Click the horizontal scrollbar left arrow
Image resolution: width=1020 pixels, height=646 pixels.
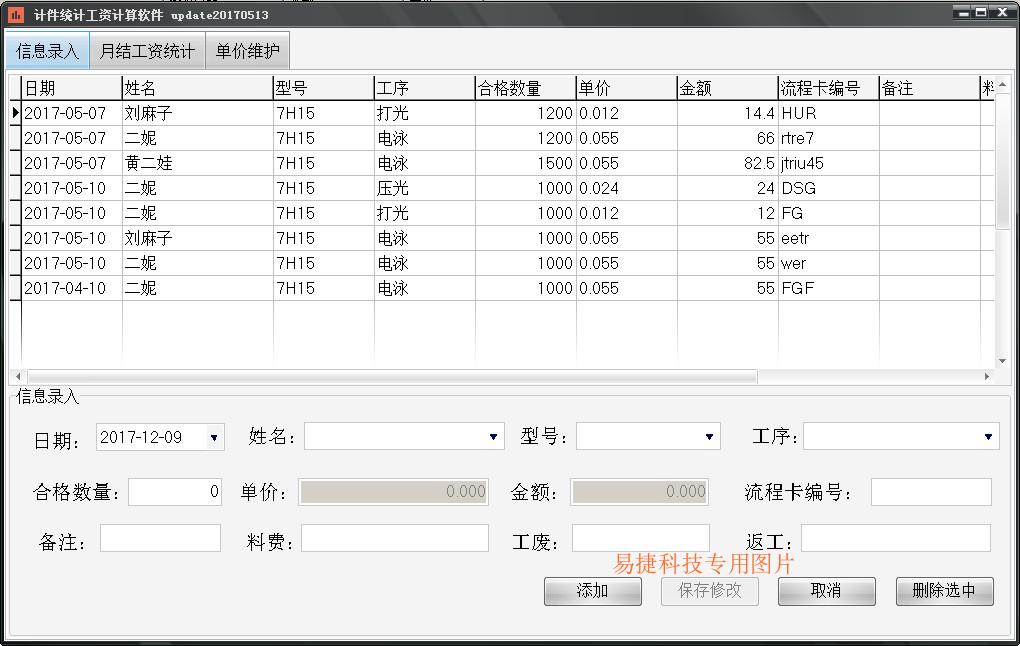[18, 376]
